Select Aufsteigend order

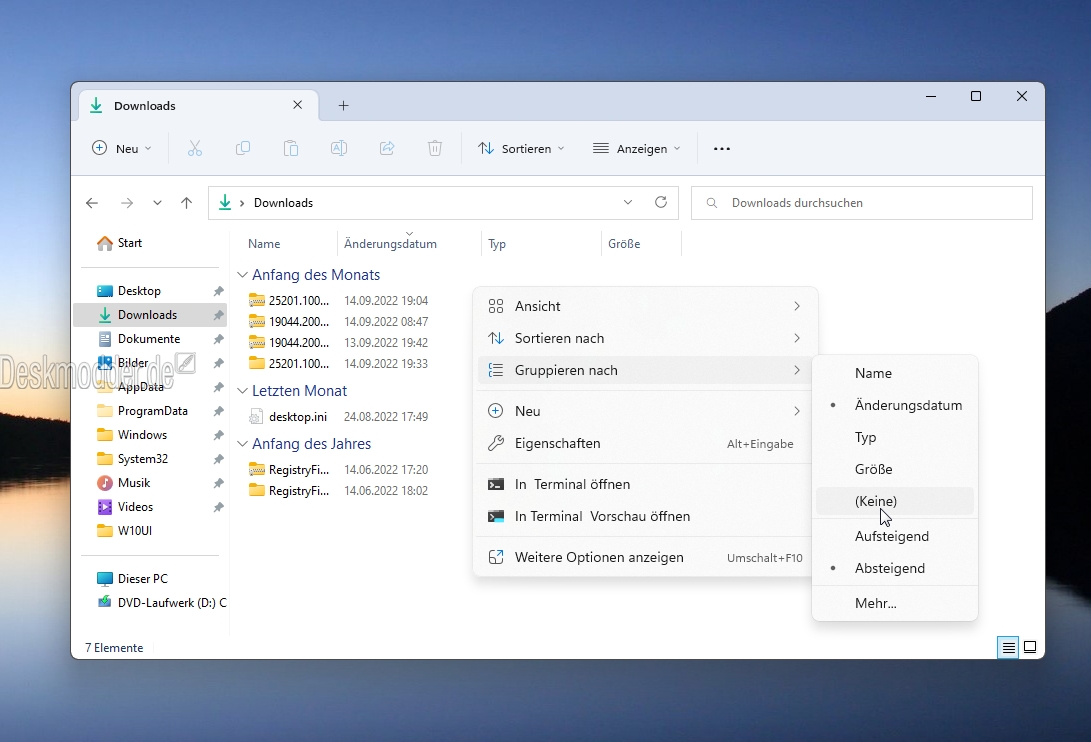[x=895, y=537]
